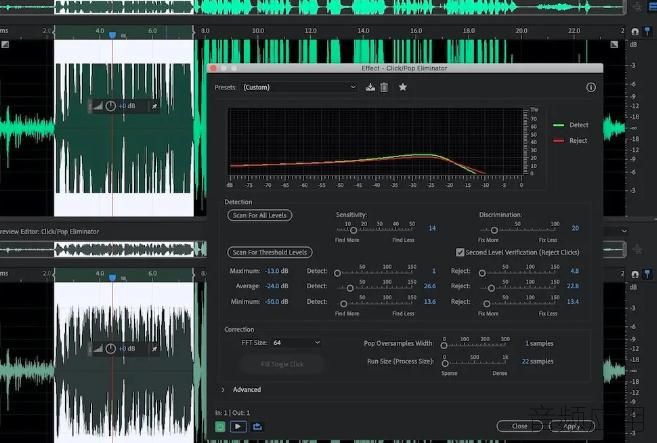Adjust the Average Reject slider
This screenshot has height=443, width=657.
click(491, 288)
